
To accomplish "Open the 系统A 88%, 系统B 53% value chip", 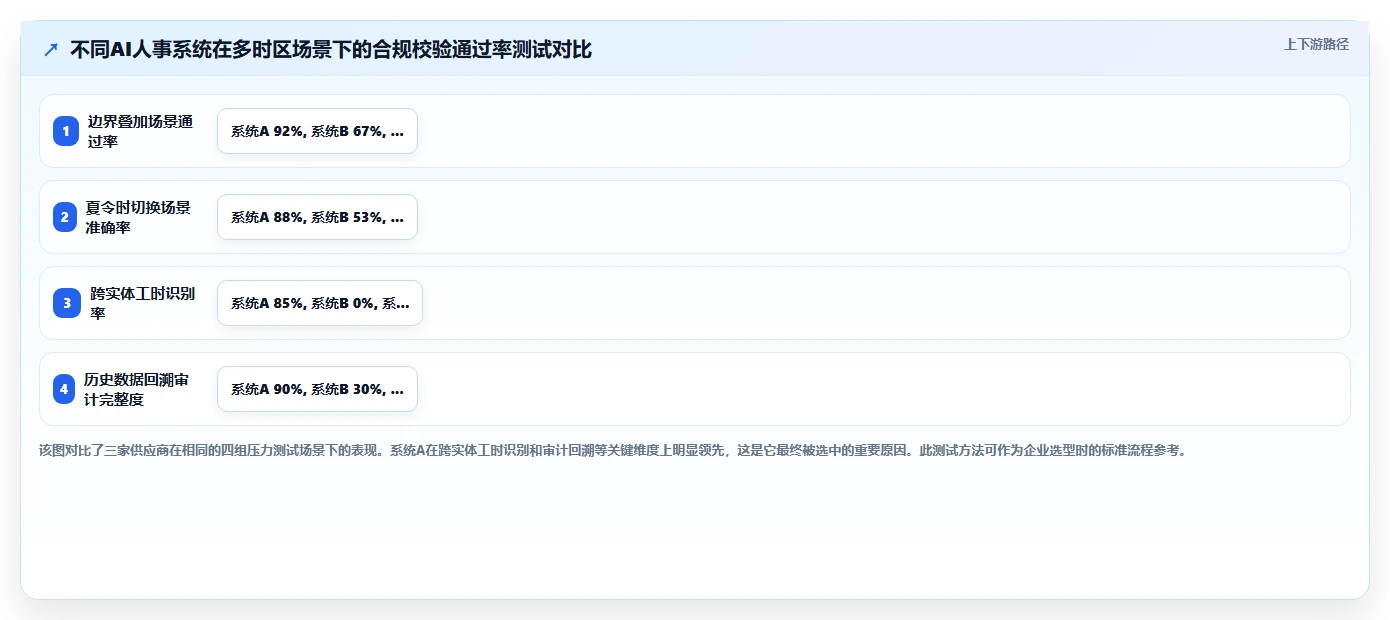I will point(317,217).
